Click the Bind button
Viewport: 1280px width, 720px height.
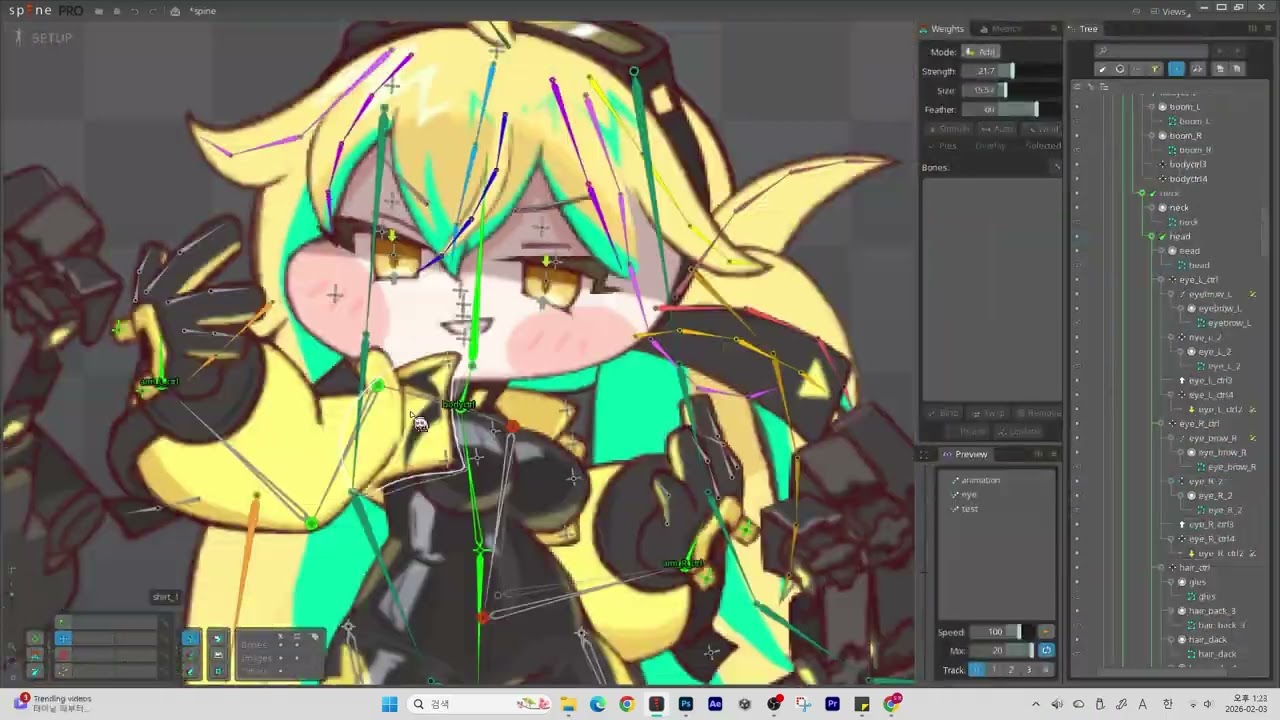pyautogui.click(x=943, y=413)
